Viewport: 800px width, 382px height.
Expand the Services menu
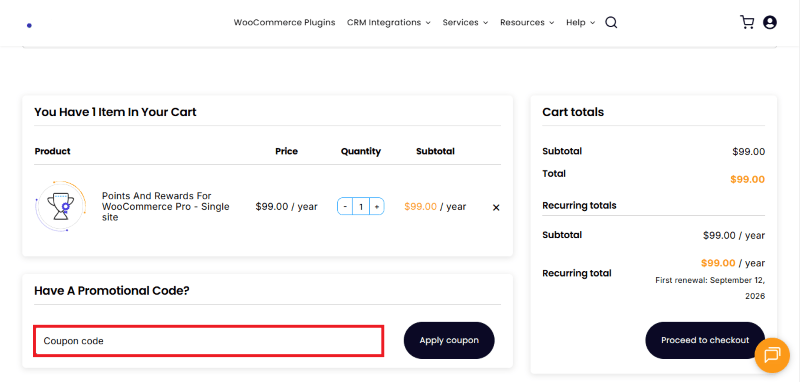click(465, 22)
